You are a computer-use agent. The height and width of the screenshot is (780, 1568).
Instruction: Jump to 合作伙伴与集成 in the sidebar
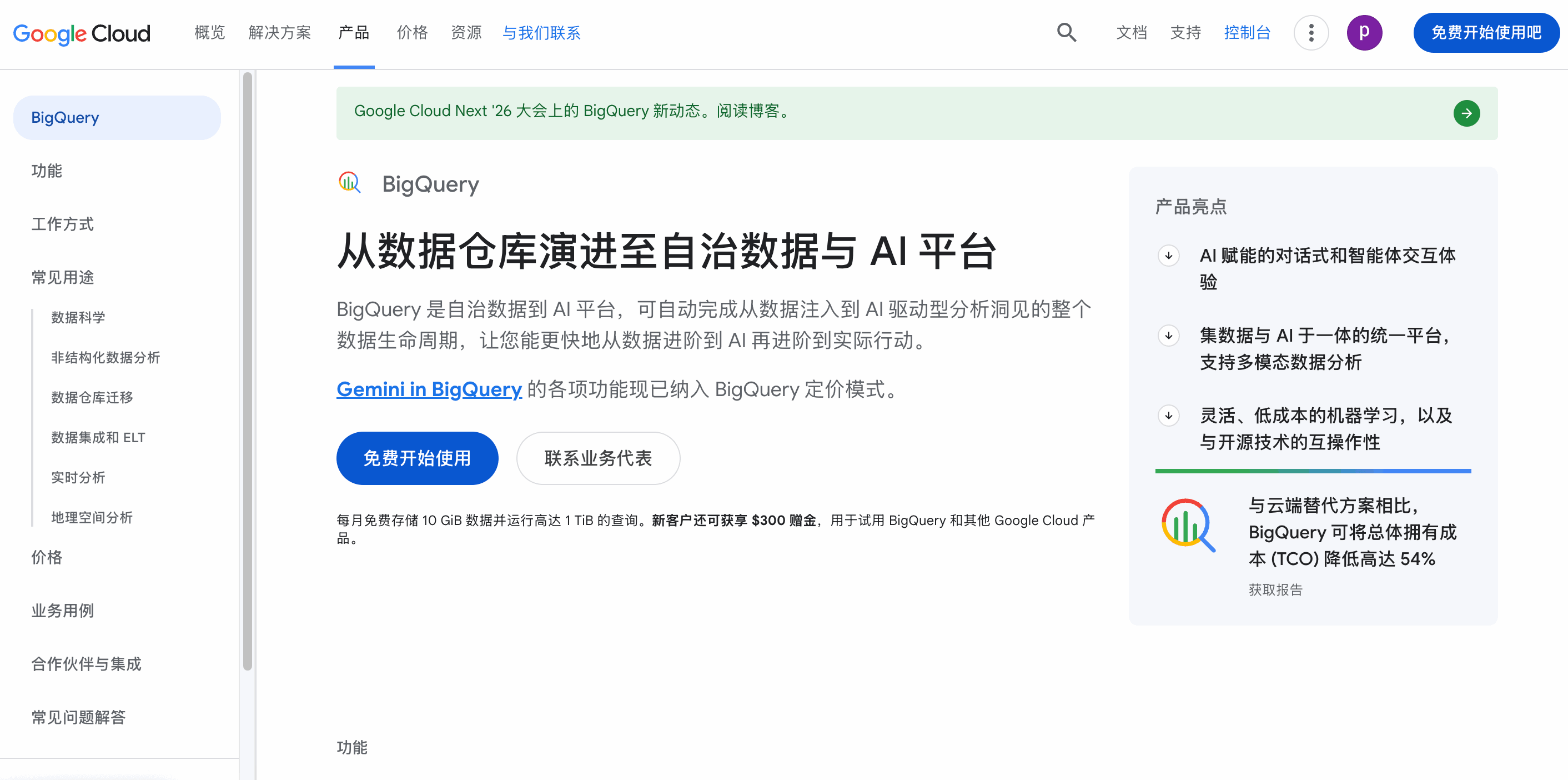[x=87, y=664]
